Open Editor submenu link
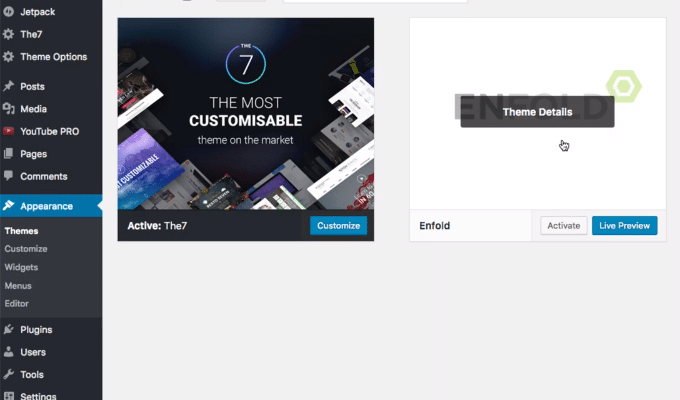680x400 pixels. pos(16,304)
